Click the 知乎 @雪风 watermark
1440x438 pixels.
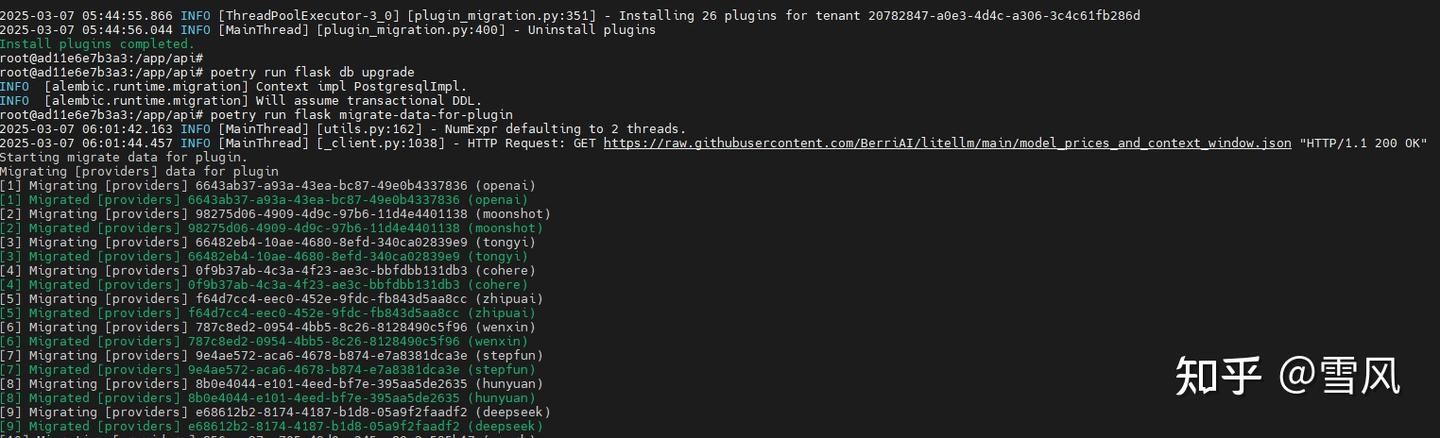(x=1286, y=375)
